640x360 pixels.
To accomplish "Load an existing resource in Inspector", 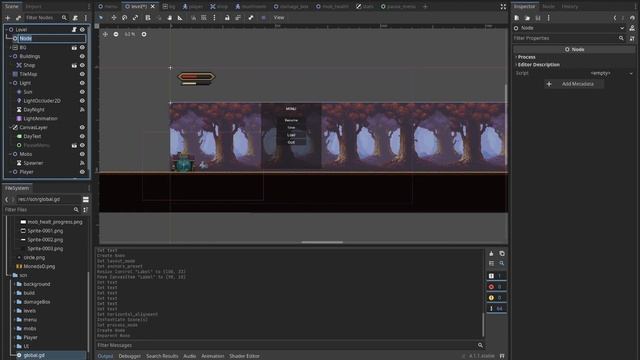I will [x=527, y=18].
